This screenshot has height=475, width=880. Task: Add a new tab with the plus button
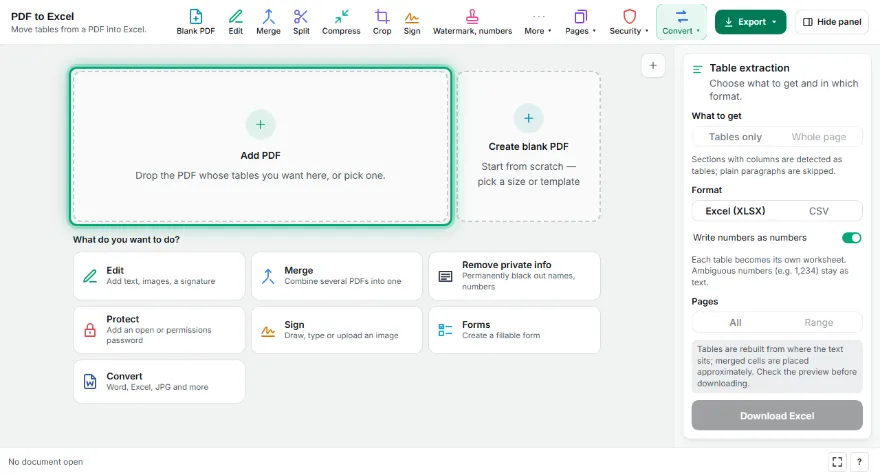tap(653, 66)
